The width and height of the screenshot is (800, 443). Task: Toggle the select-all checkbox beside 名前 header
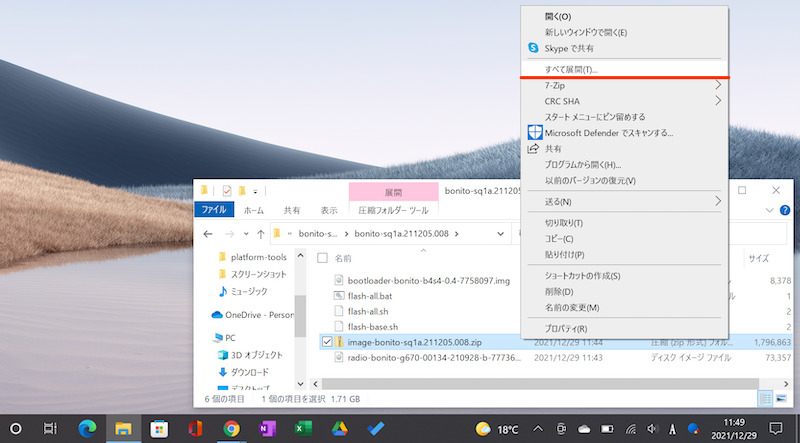pyautogui.click(x=322, y=258)
